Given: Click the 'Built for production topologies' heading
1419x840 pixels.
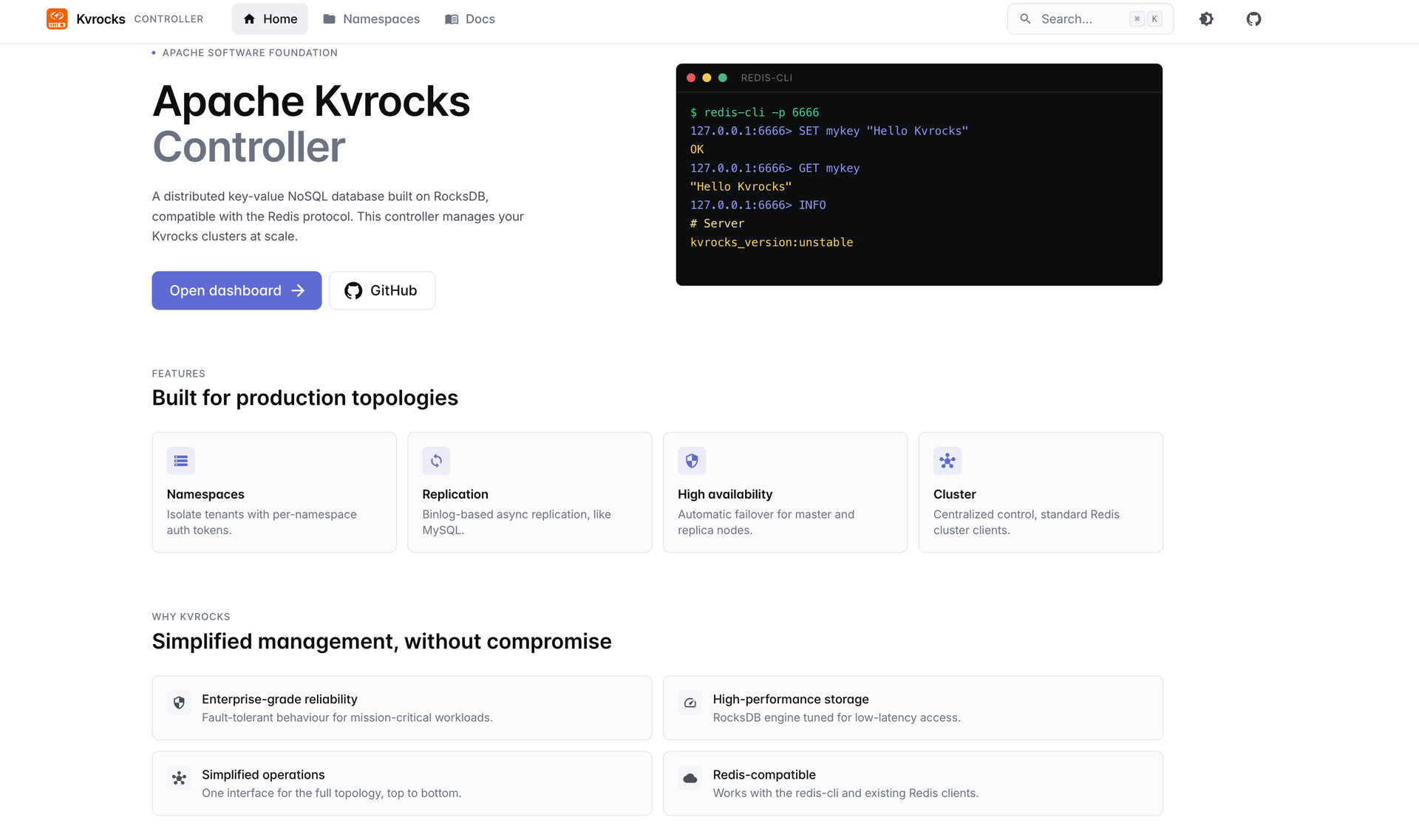Looking at the screenshot, I should point(305,397).
